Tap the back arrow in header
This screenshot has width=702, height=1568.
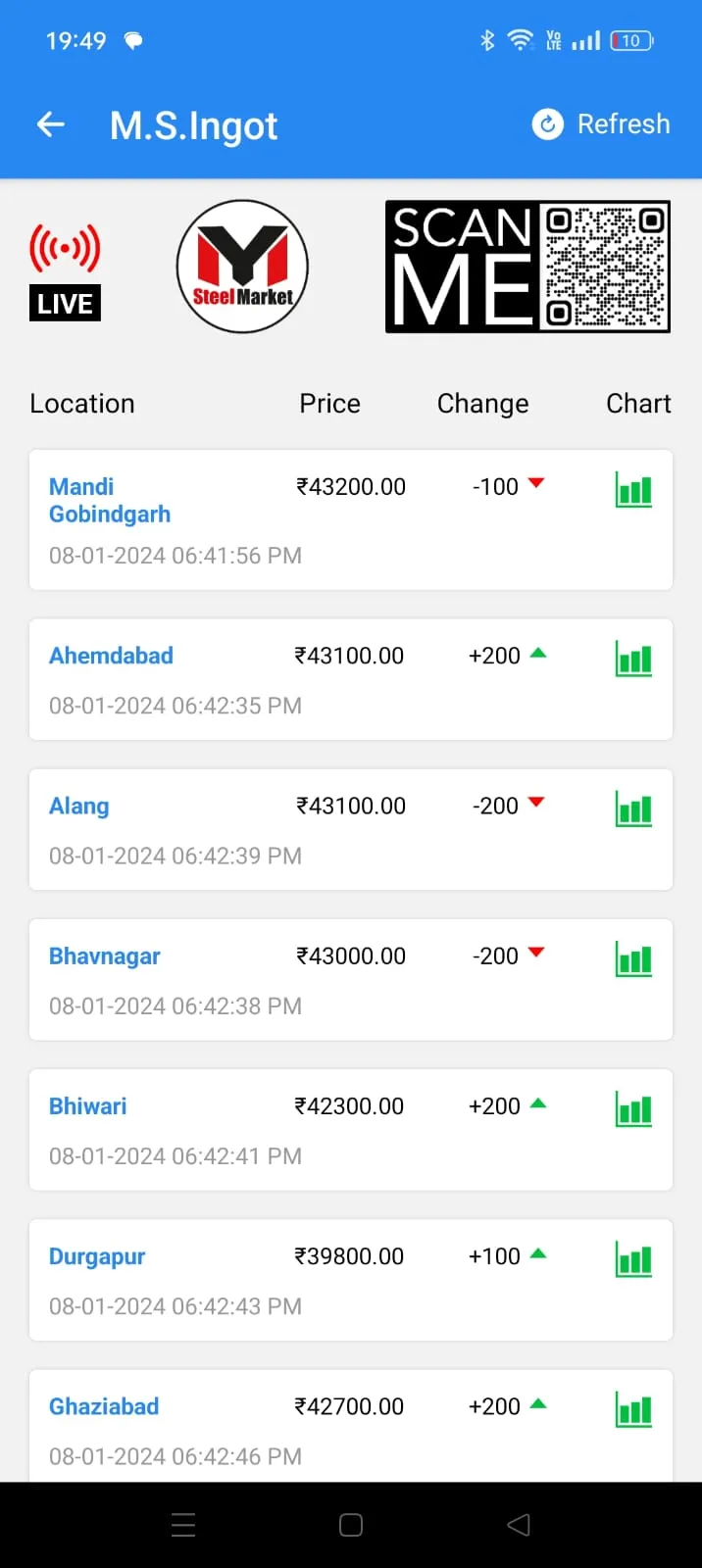[x=51, y=124]
